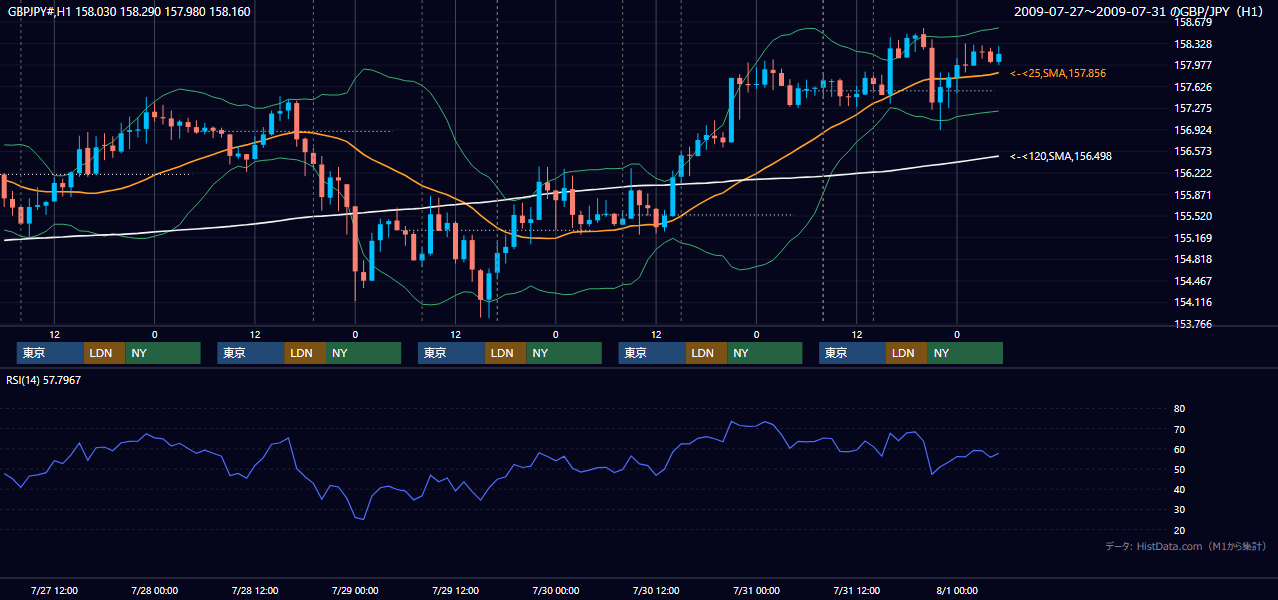Click RSI scale value 20

click(1180, 530)
